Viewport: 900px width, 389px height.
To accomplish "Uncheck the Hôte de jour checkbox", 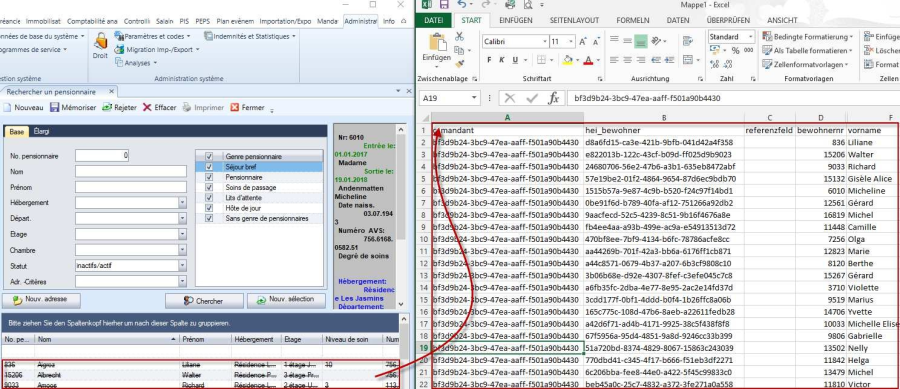I will [x=210, y=208].
